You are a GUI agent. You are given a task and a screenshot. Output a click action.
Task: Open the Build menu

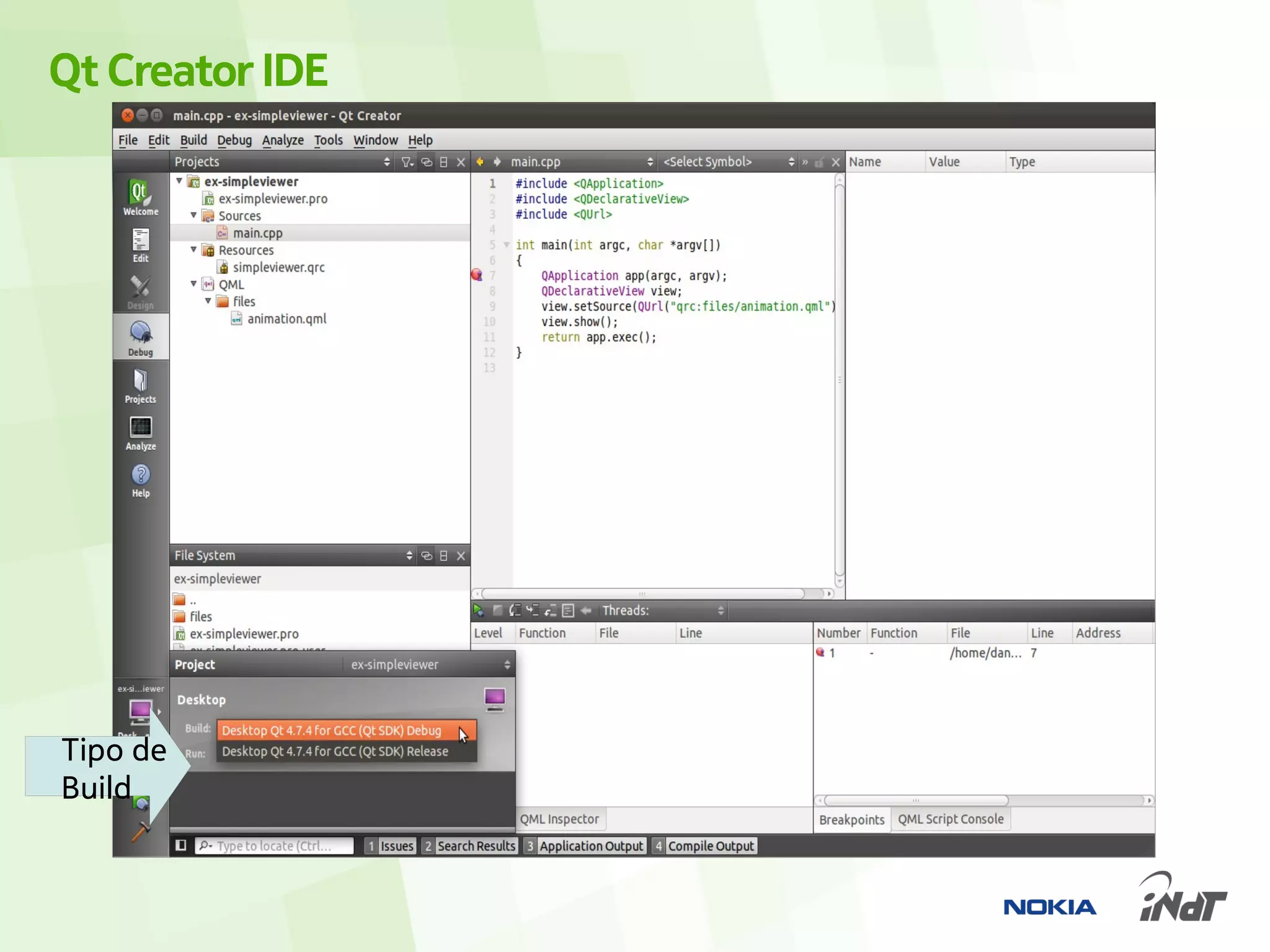(193, 140)
